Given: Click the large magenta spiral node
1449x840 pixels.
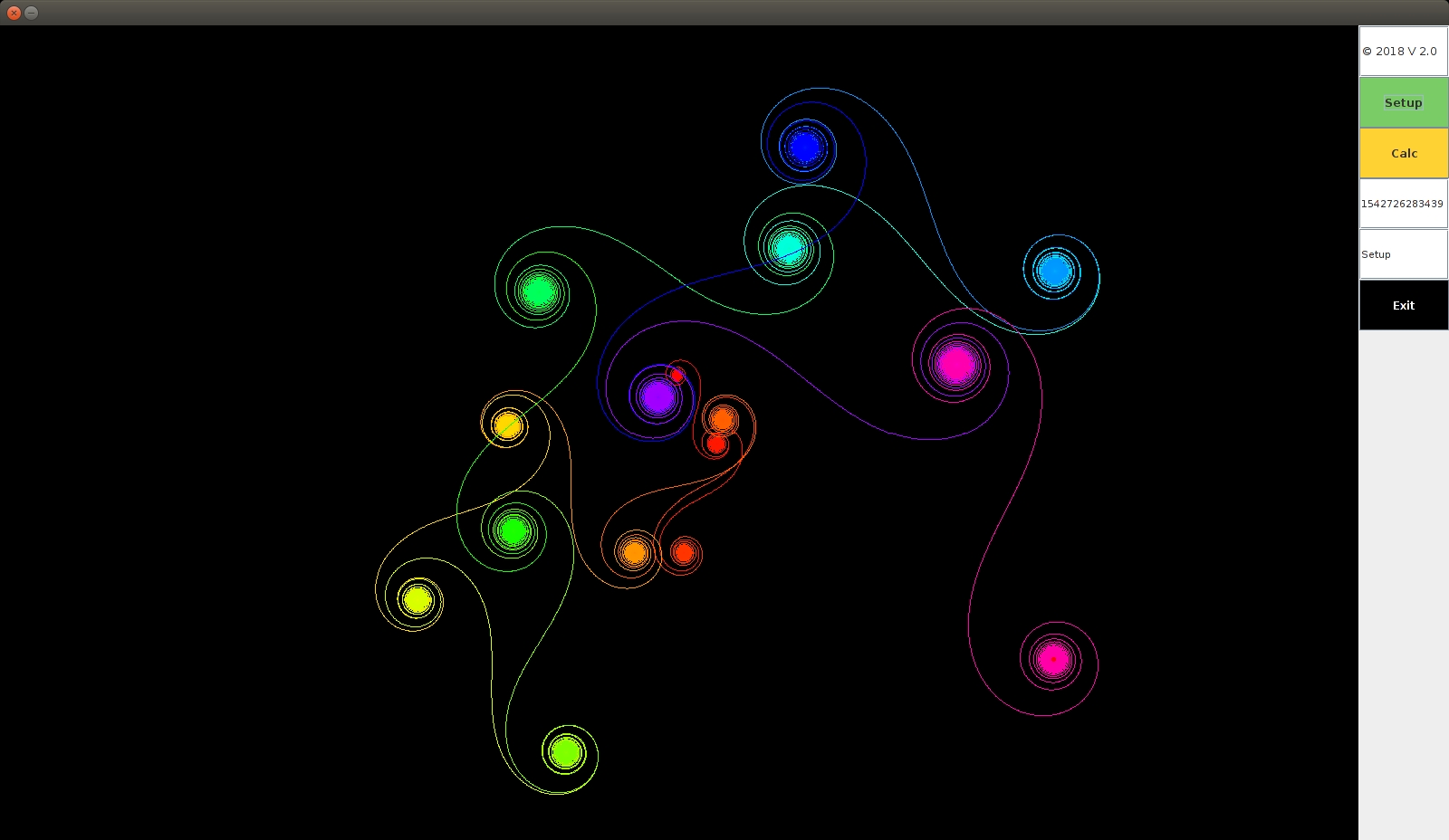Looking at the screenshot, I should coord(955,364).
